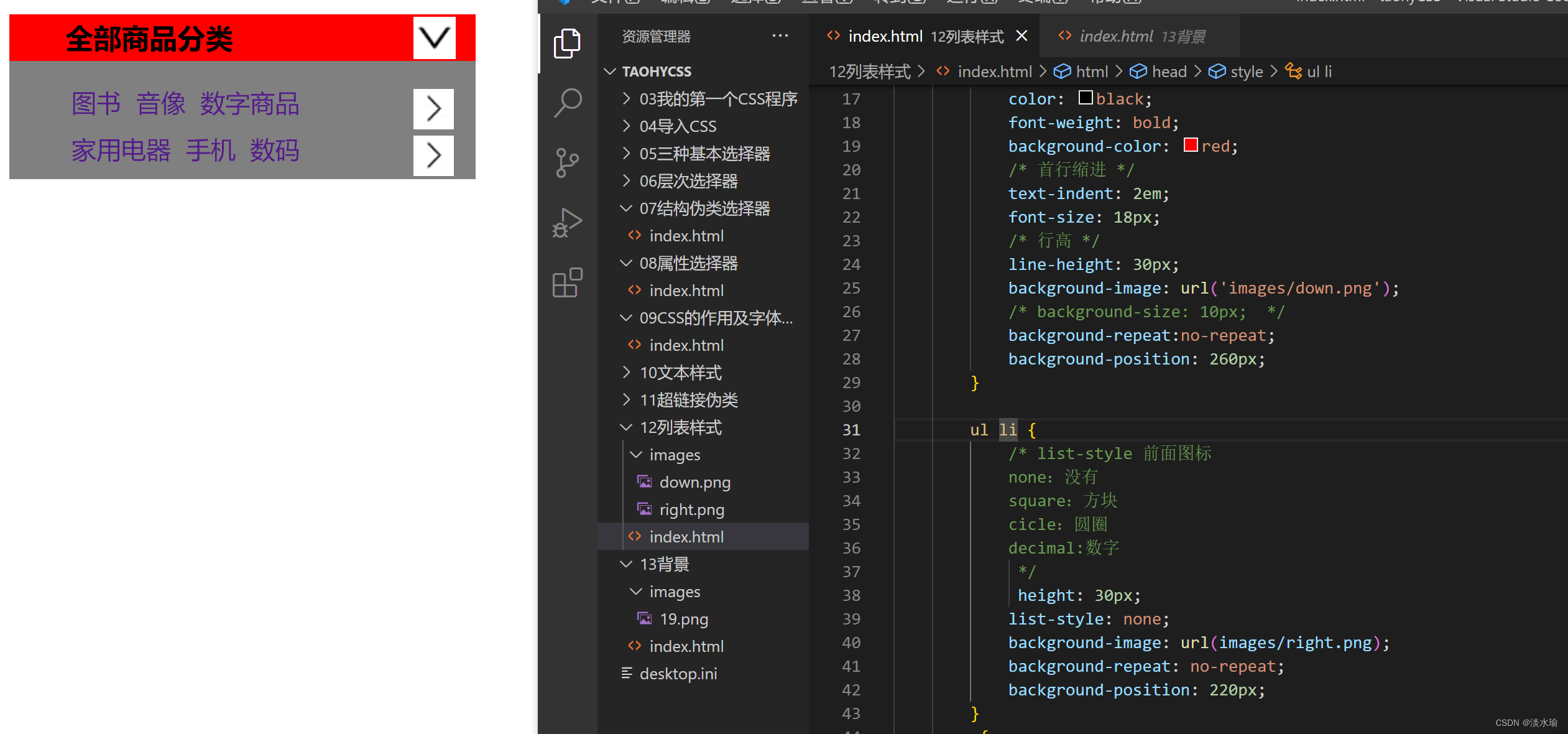Select right.png in the file tree
Image resolution: width=1568 pixels, height=734 pixels.
coord(703,509)
